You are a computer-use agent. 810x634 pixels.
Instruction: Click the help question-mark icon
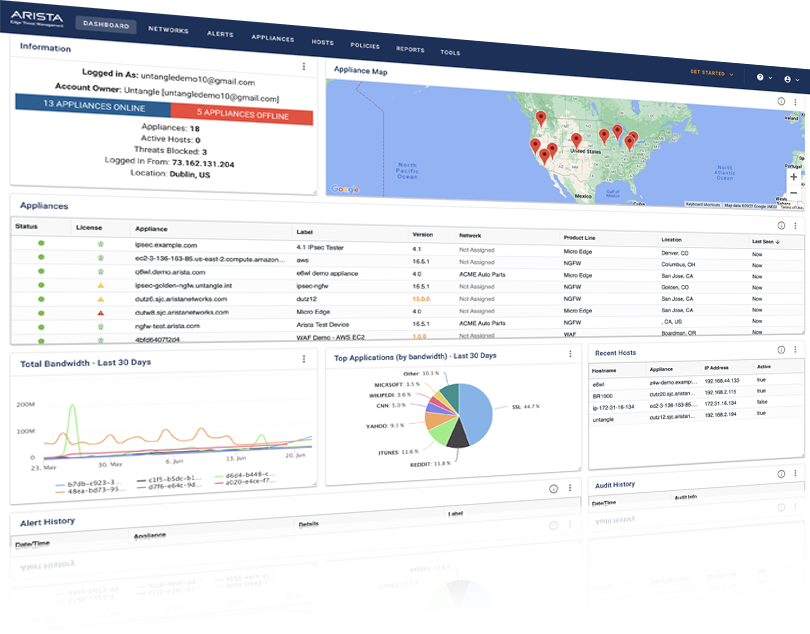click(x=761, y=77)
